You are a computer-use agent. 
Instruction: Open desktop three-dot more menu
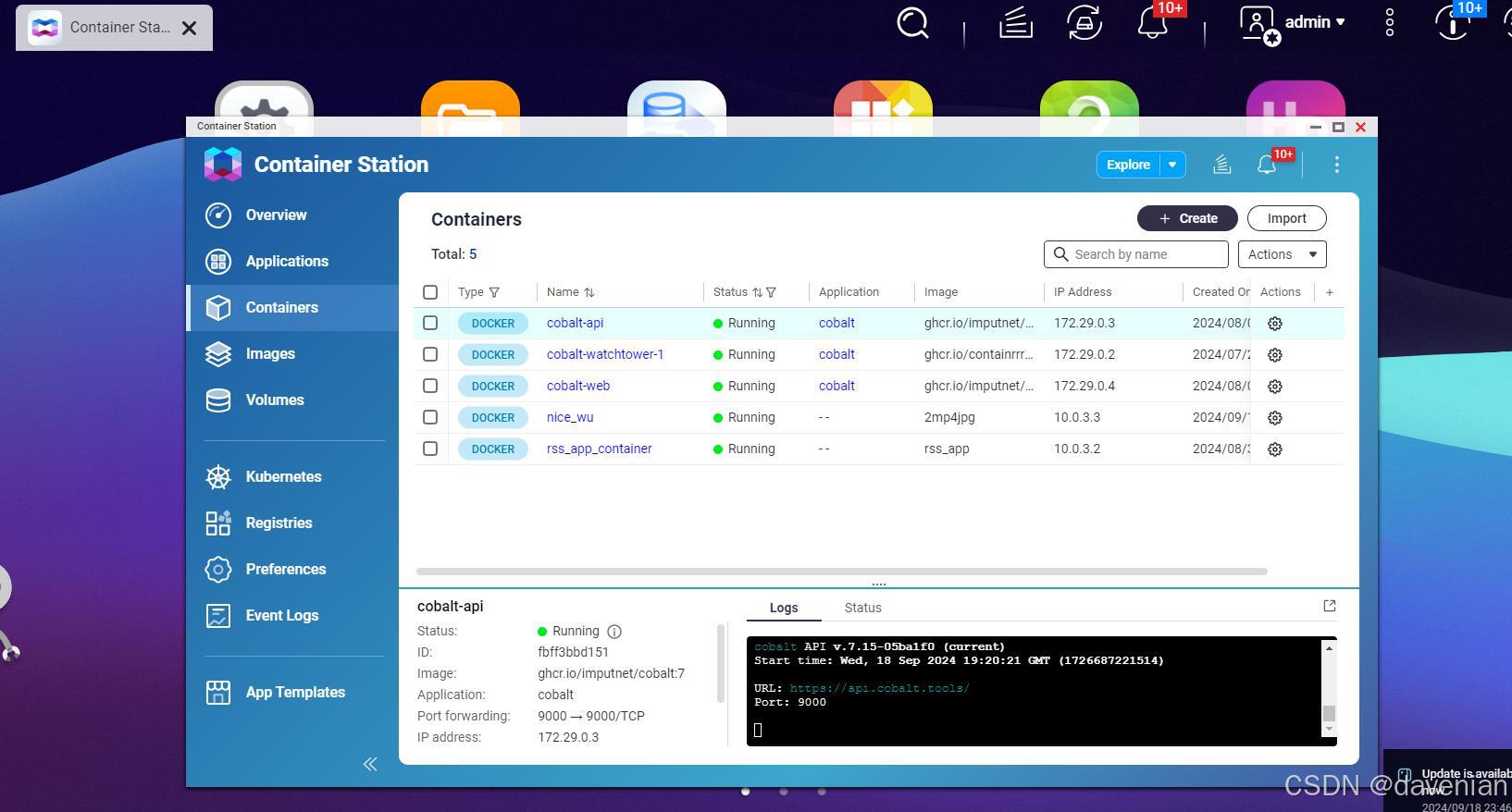[x=1390, y=23]
